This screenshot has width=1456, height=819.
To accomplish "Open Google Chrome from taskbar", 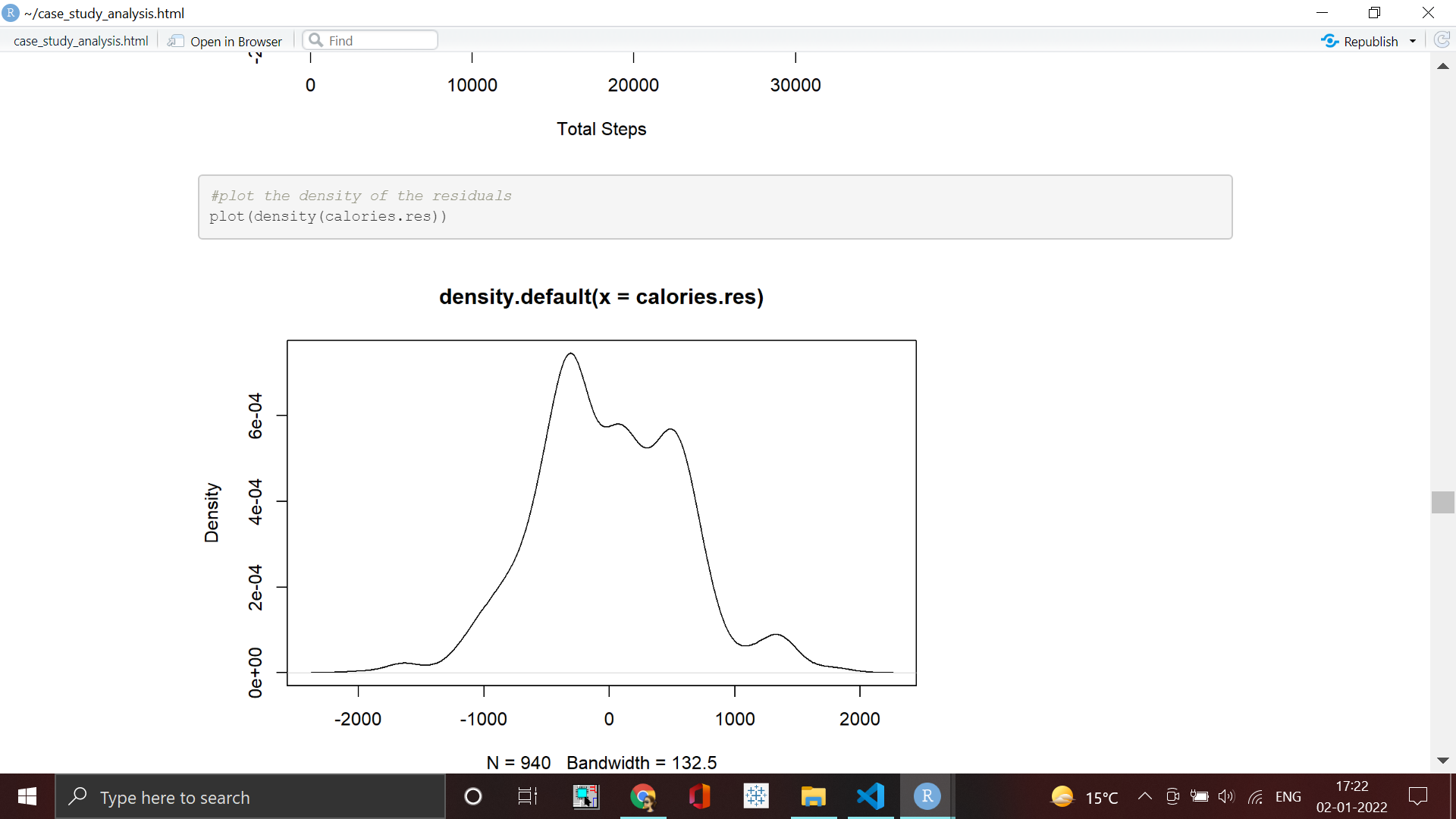I will coord(643,796).
